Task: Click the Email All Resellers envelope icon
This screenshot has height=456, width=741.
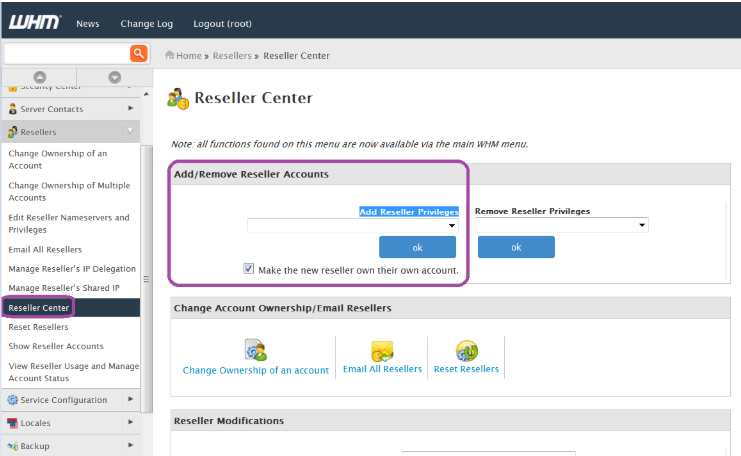Action: tap(382, 351)
